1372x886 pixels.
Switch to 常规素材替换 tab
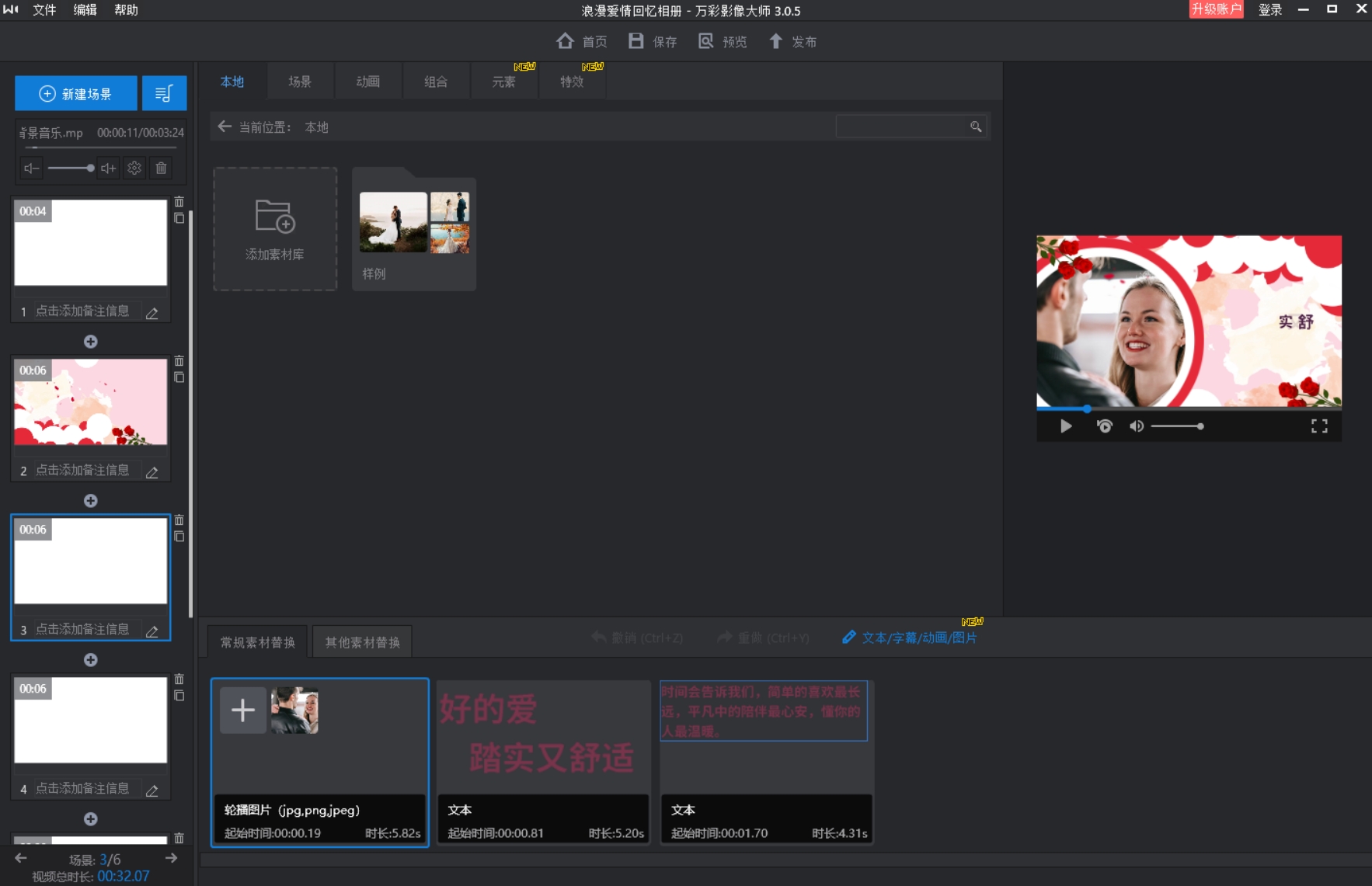tap(258, 642)
